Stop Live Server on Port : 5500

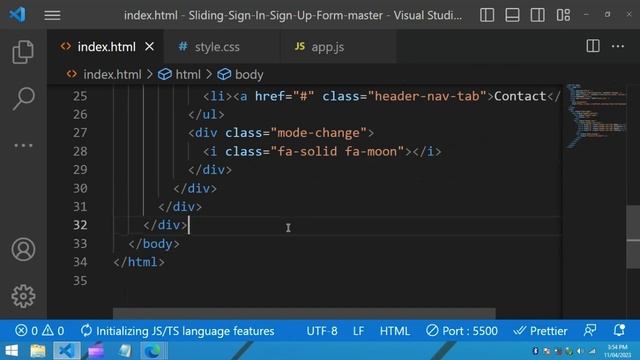pos(462,331)
